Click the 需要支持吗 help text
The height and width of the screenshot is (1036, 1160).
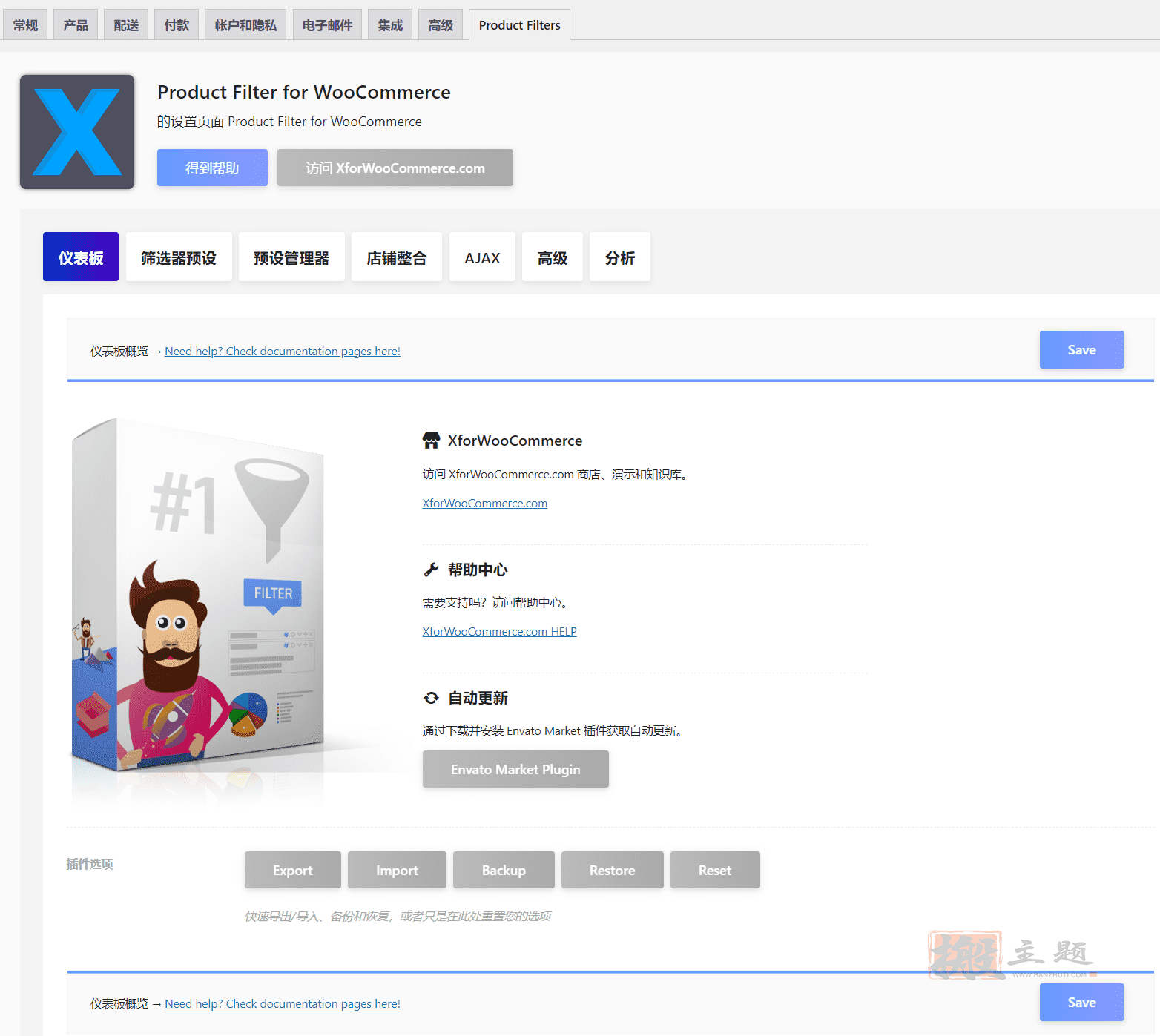(x=496, y=603)
